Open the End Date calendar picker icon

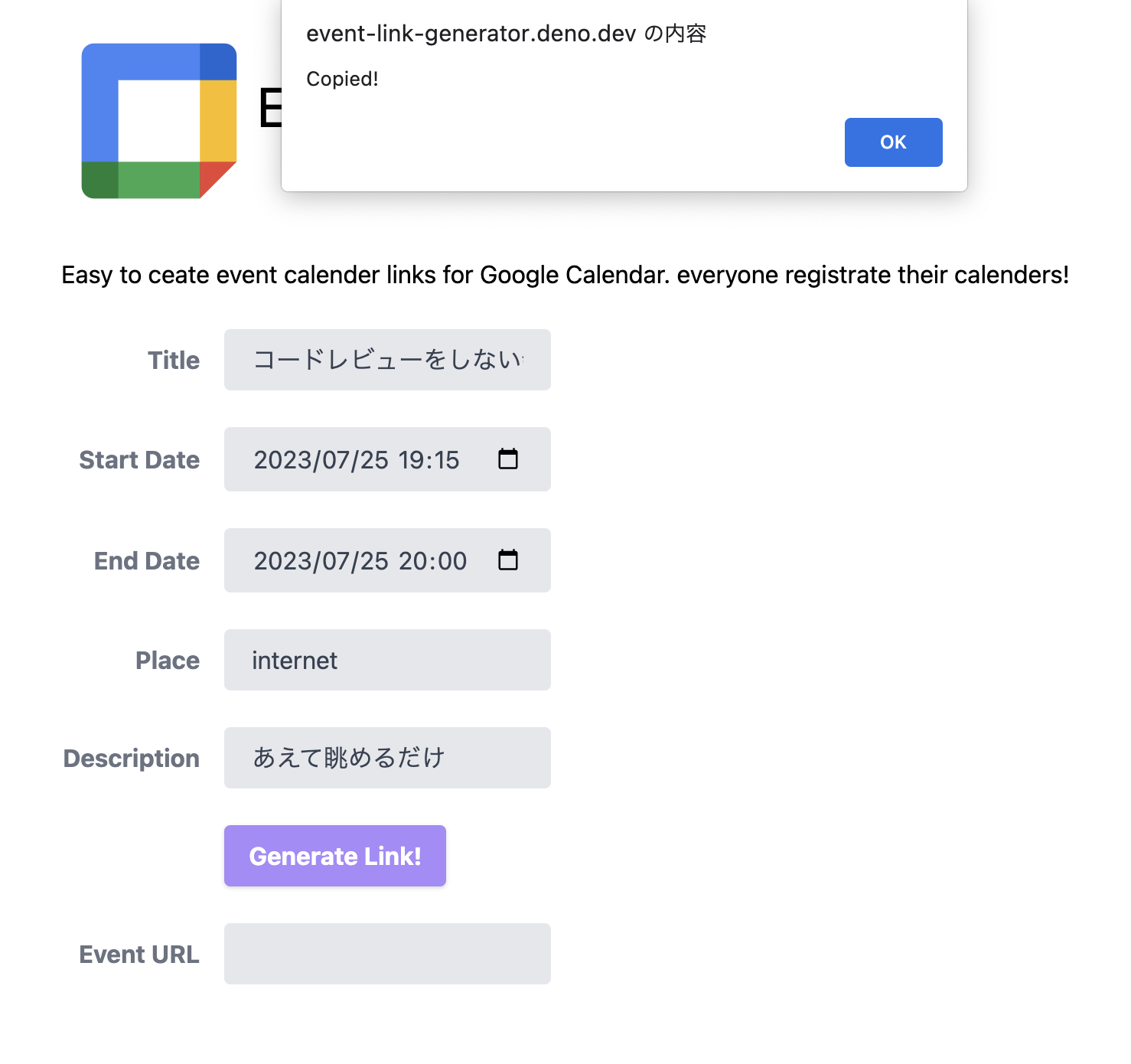point(508,560)
